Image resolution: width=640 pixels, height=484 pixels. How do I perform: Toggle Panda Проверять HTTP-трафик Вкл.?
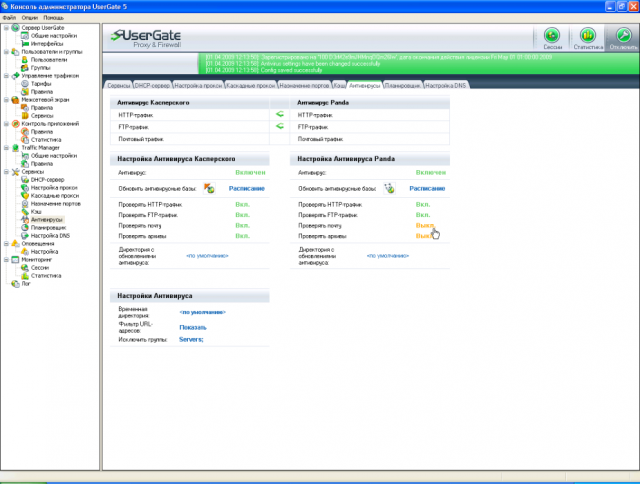point(423,204)
